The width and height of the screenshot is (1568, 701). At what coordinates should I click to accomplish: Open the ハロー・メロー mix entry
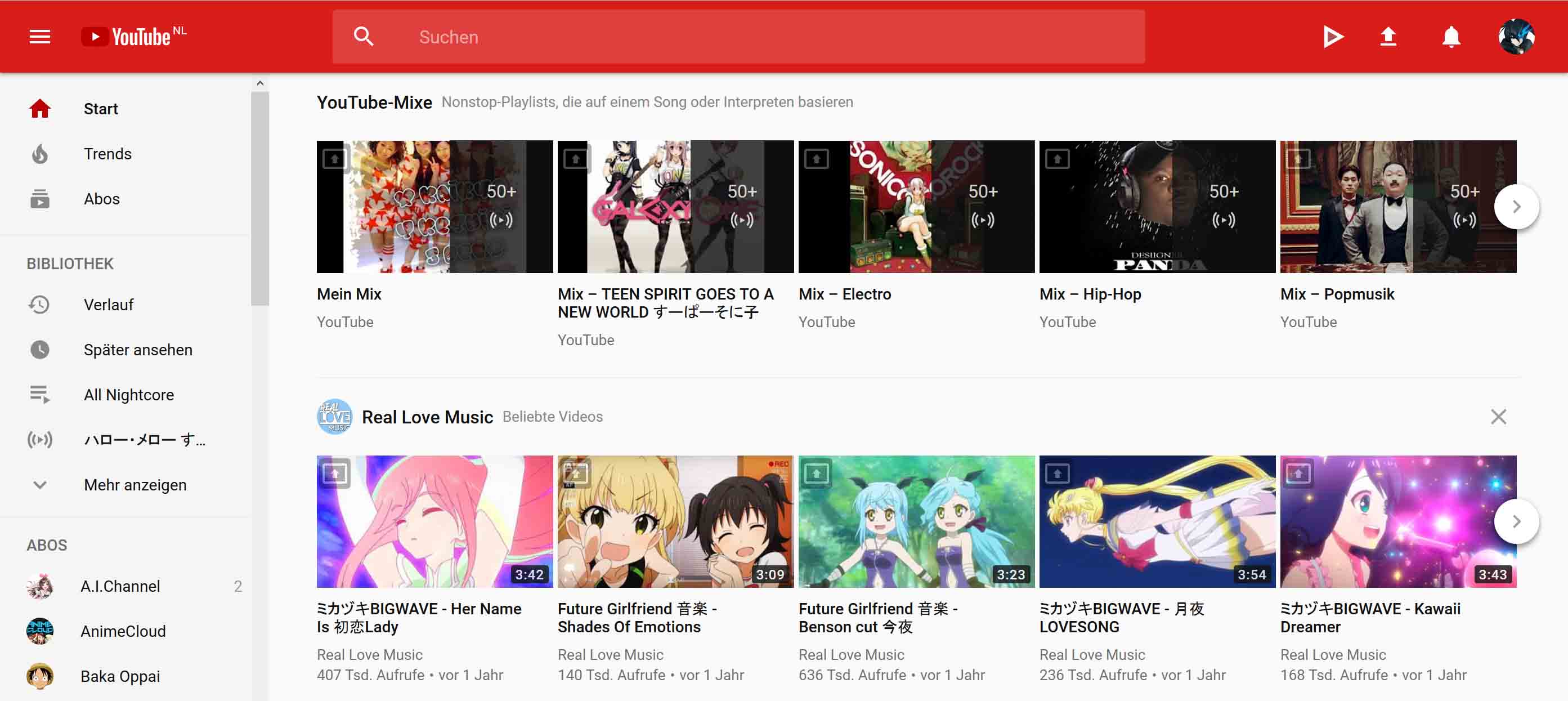click(125, 440)
